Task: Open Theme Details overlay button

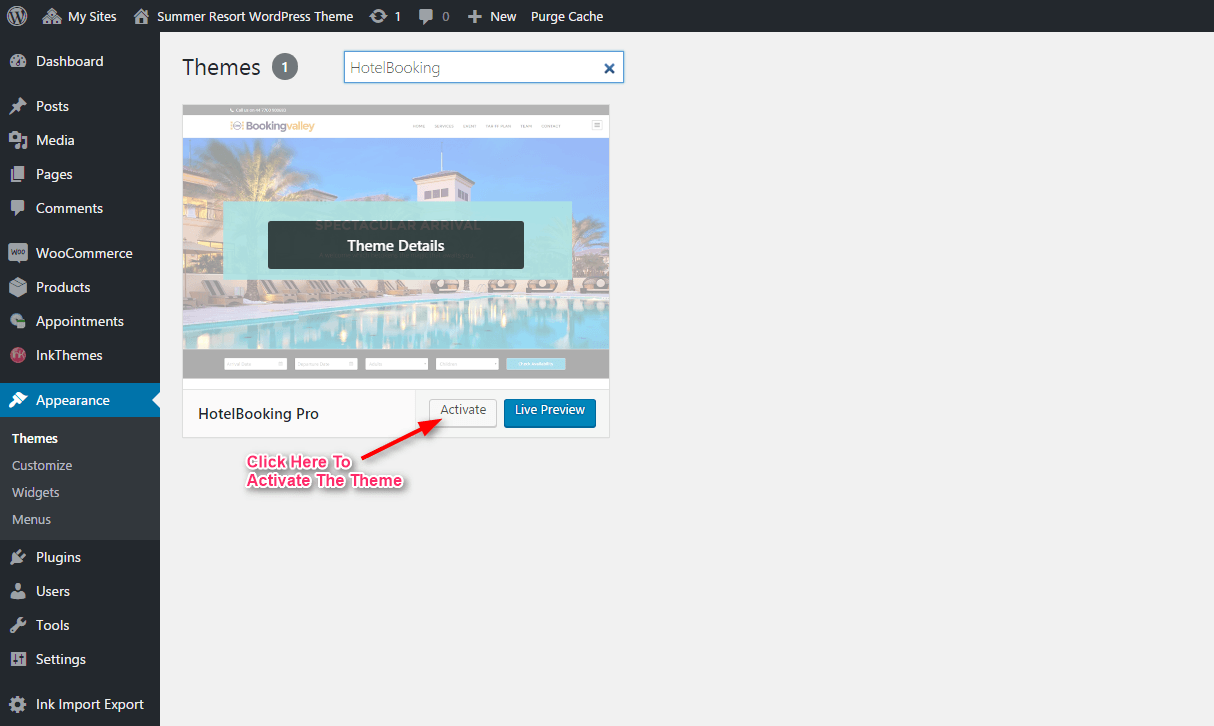Action: click(x=396, y=245)
